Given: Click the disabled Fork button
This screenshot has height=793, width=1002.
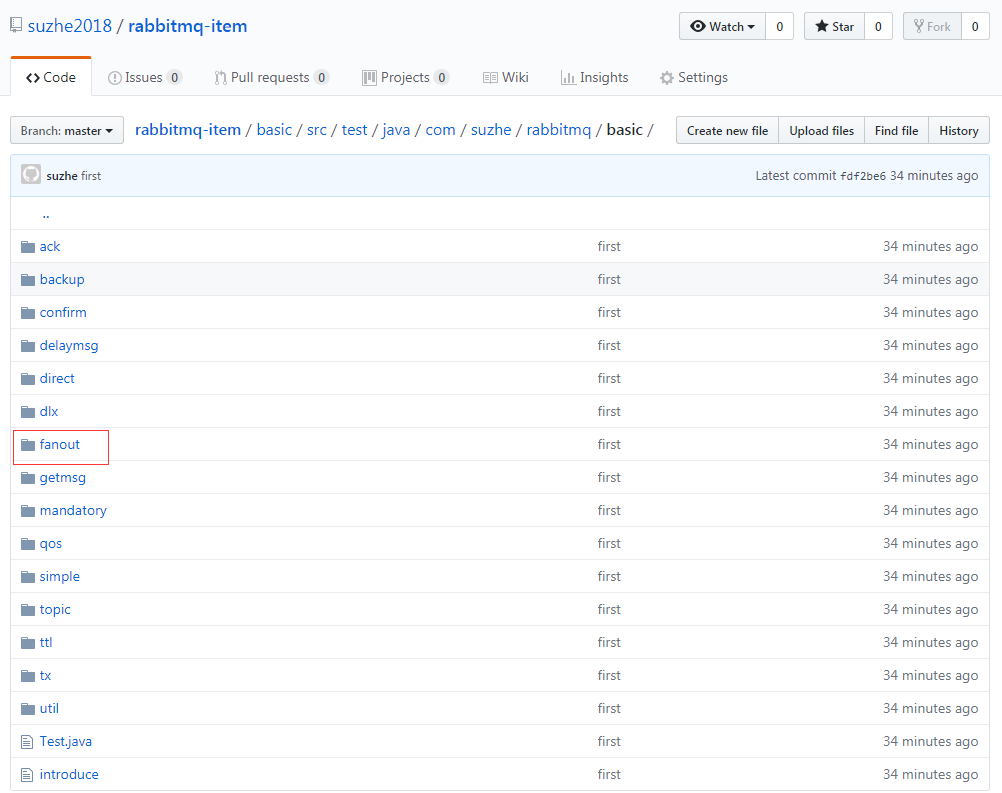Looking at the screenshot, I should click(x=932, y=26).
